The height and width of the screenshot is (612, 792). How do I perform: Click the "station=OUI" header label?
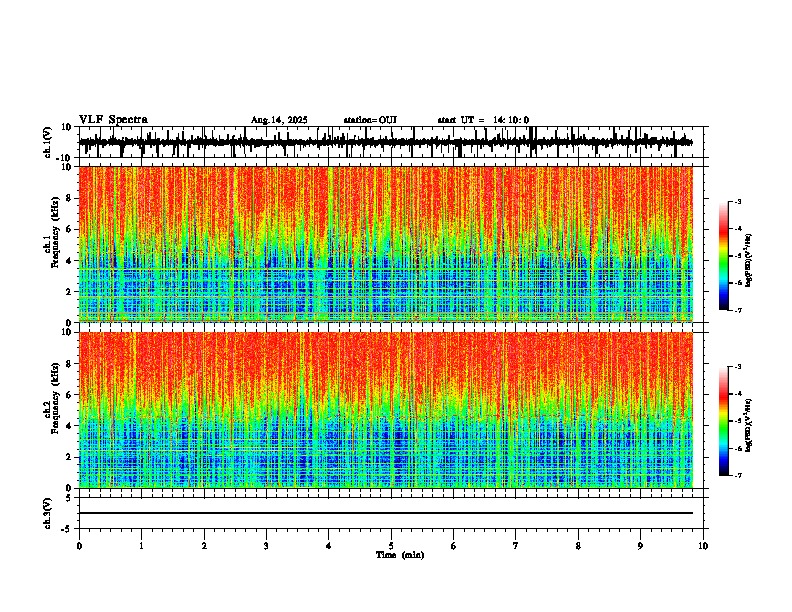[x=370, y=120]
